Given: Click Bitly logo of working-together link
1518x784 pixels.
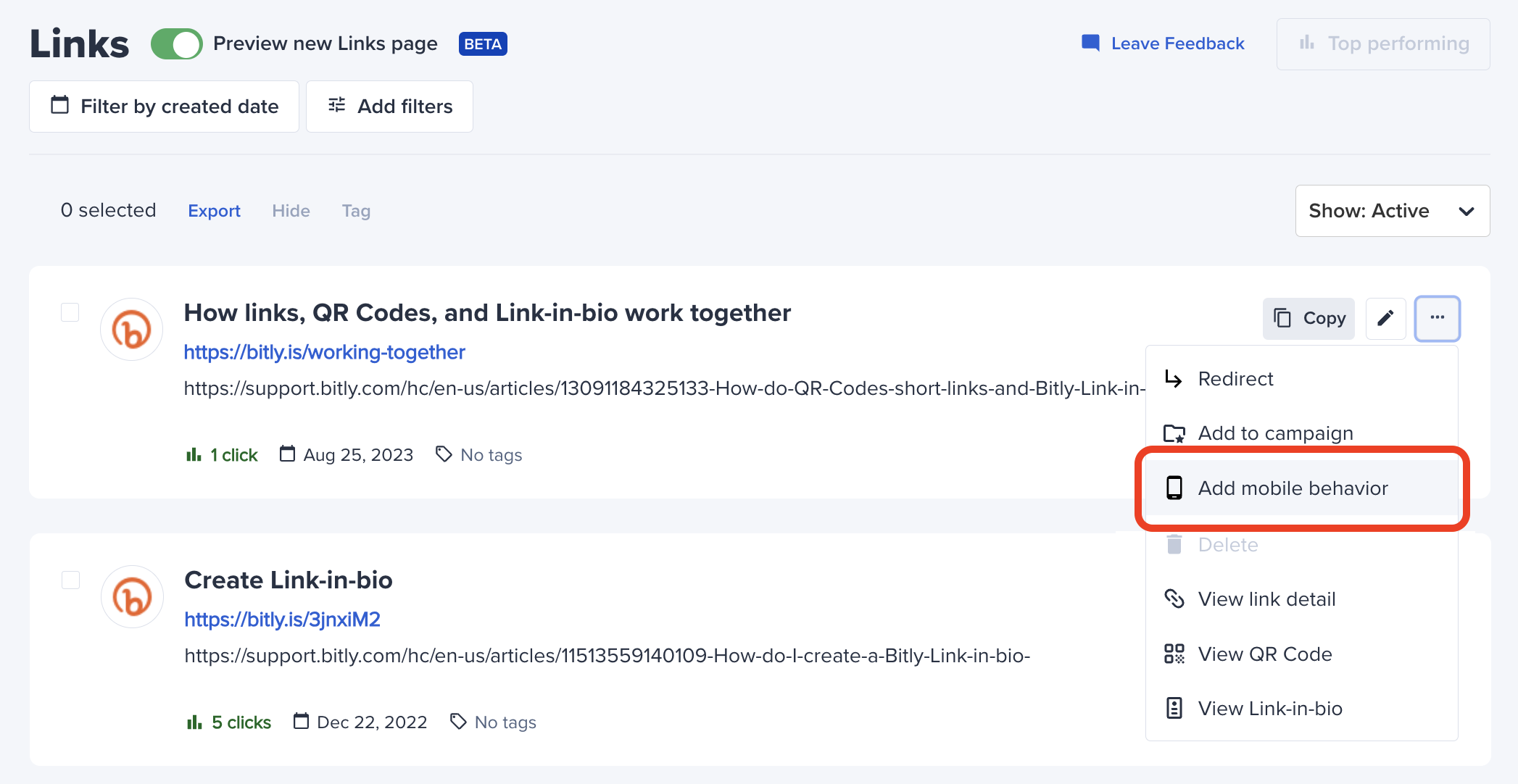Looking at the screenshot, I should [x=131, y=330].
